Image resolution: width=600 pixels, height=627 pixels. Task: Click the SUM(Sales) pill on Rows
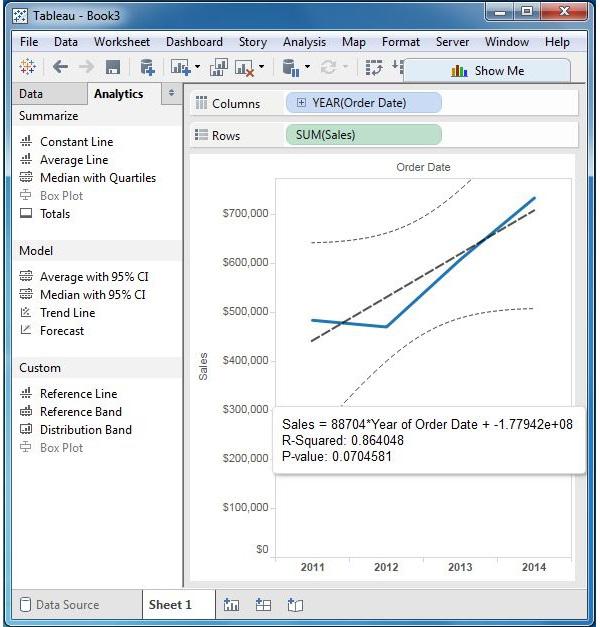point(364,135)
